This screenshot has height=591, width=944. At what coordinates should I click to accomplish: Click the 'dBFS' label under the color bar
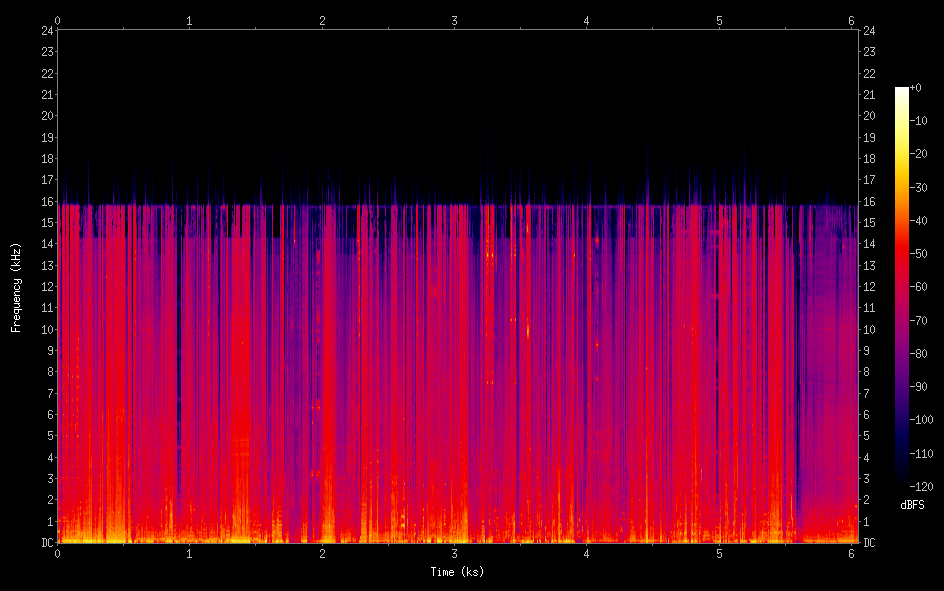pos(912,506)
